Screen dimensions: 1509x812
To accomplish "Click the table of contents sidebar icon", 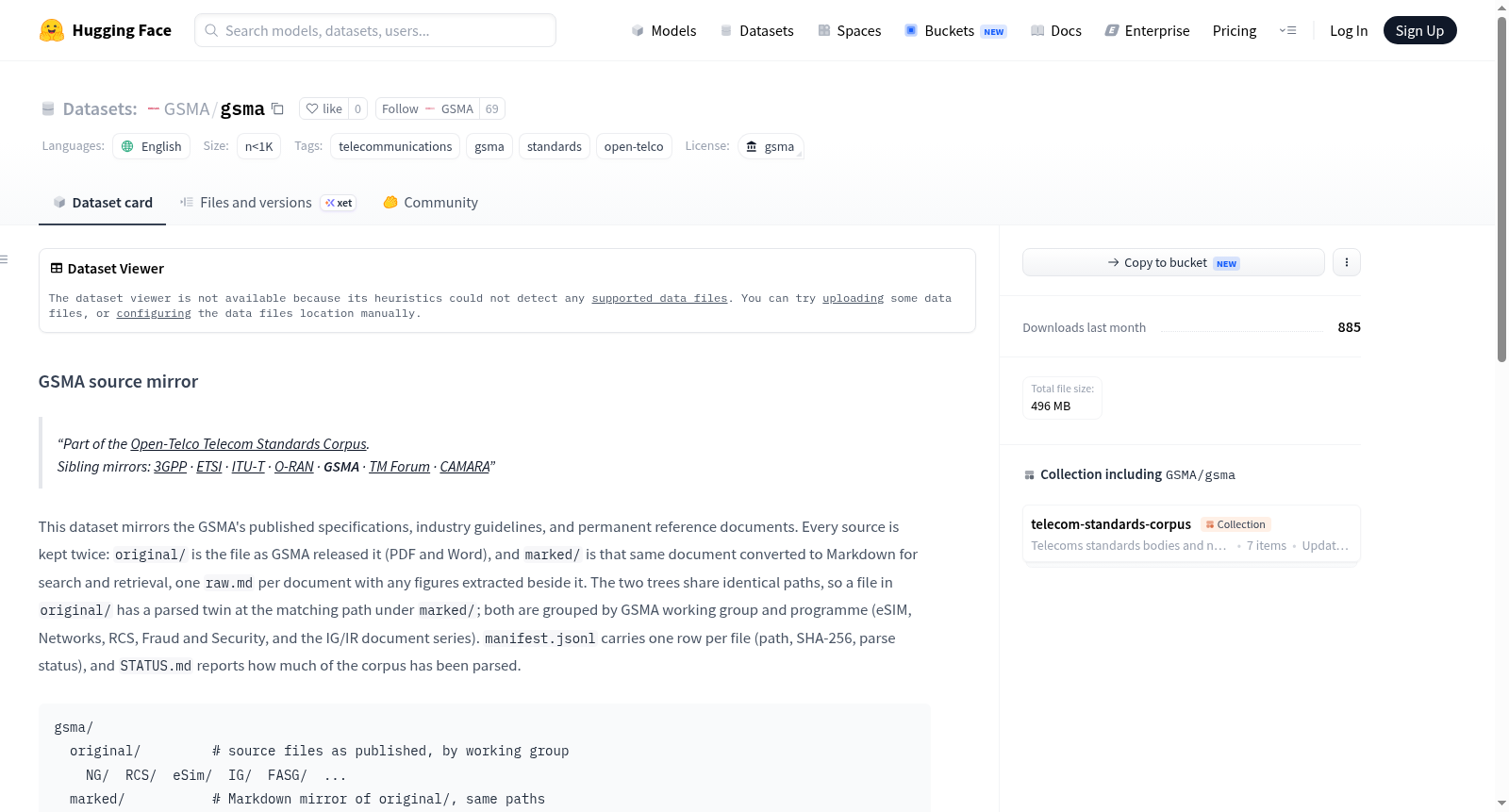I will 4,259.
